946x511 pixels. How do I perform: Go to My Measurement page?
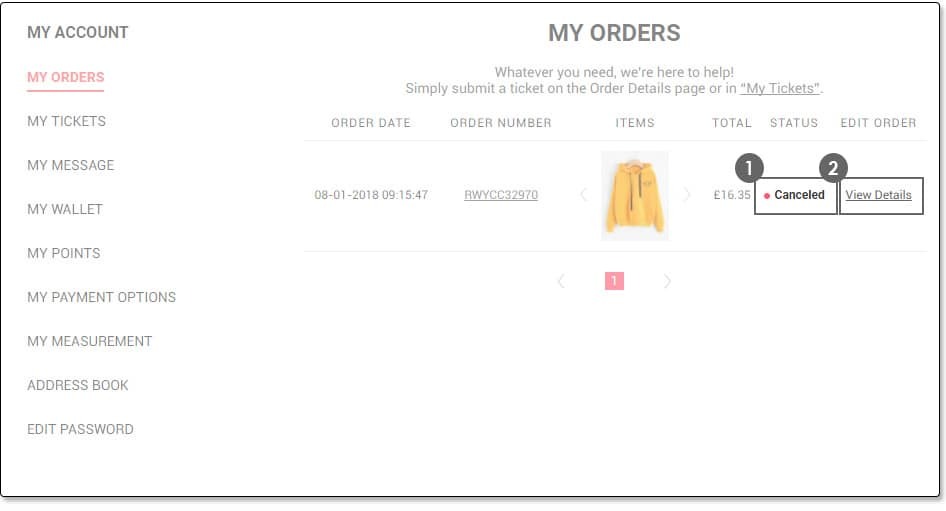click(x=90, y=341)
